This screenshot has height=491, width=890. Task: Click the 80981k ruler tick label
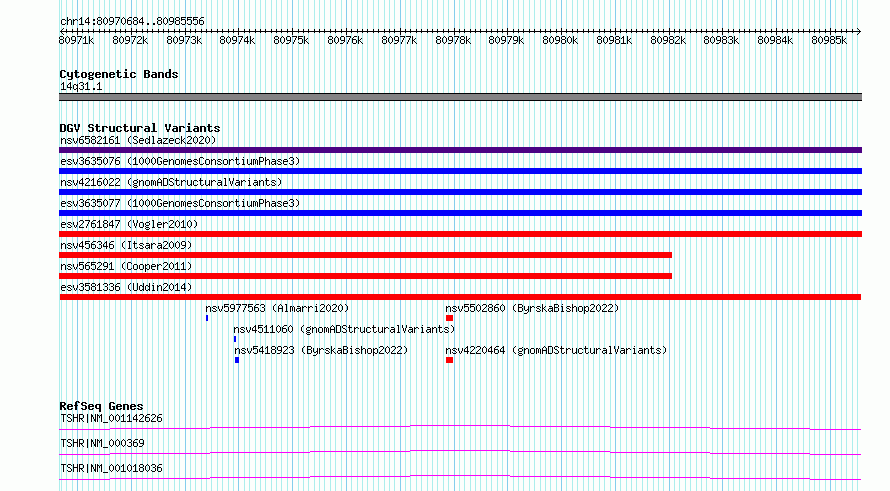tap(614, 40)
